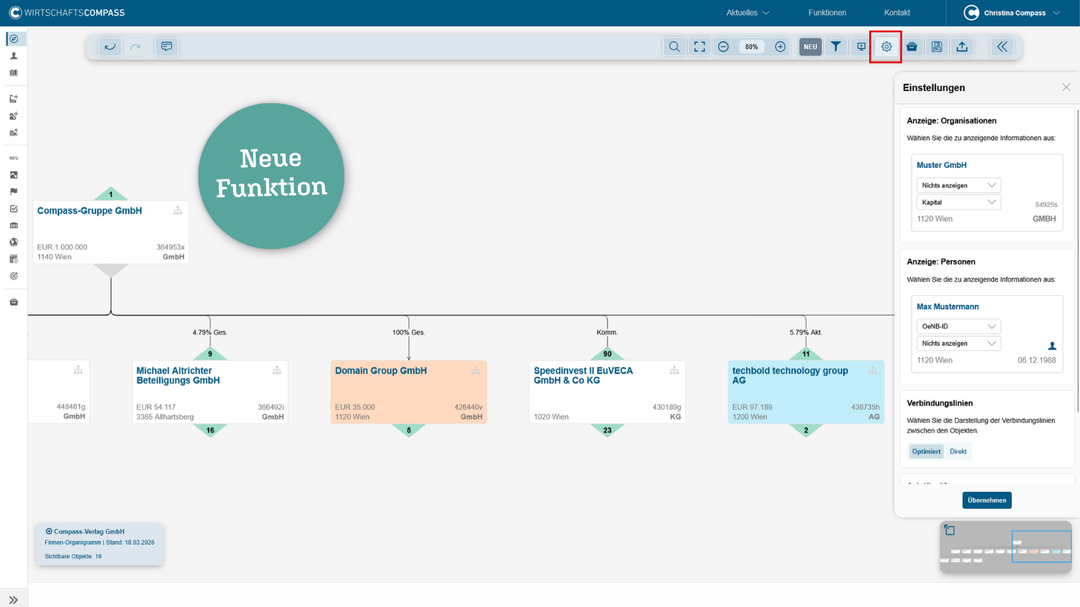Screen dimensions: 1080x607
Task: Select Optimiert connection line style
Action: (x=926, y=451)
